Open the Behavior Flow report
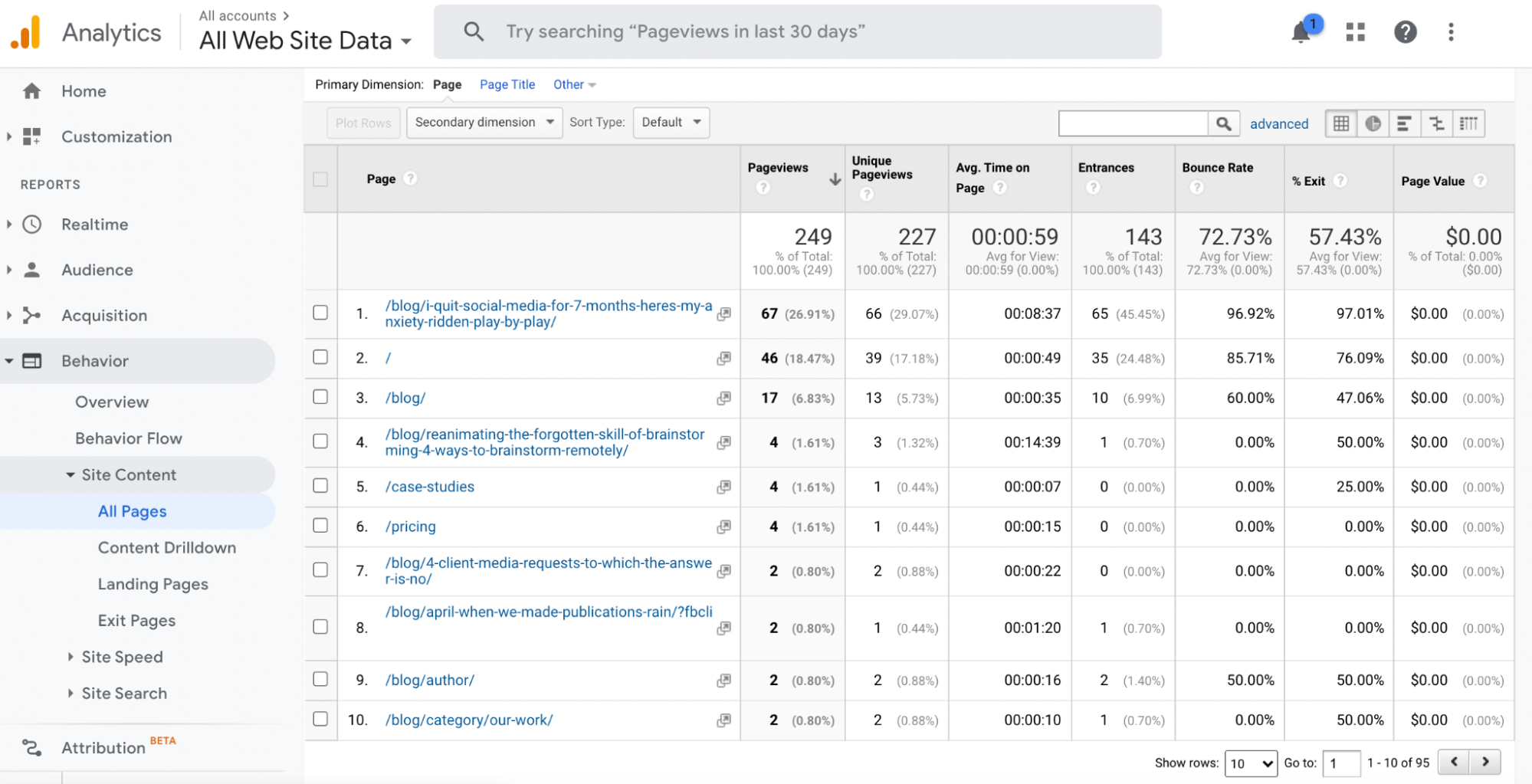Image resolution: width=1532 pixels, height=784 pixels. pyautogui.click(x=129, y=438)
